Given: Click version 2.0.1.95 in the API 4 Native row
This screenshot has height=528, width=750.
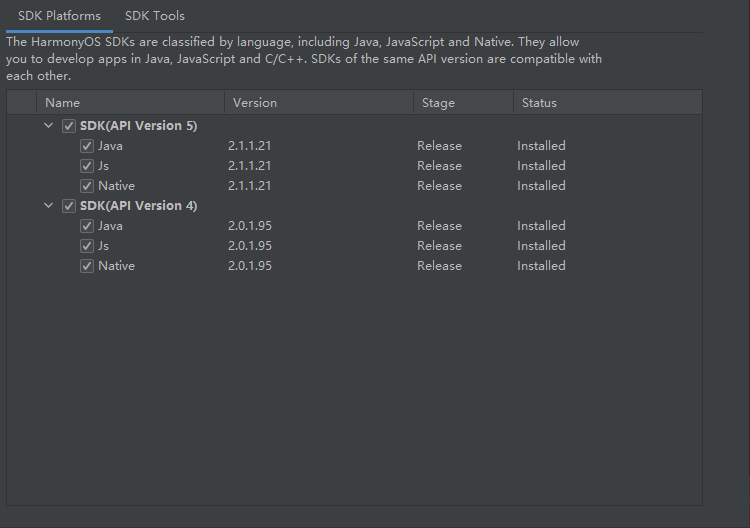Looking at the screenshot, I should pyautogui.click(x=250, y=266).
